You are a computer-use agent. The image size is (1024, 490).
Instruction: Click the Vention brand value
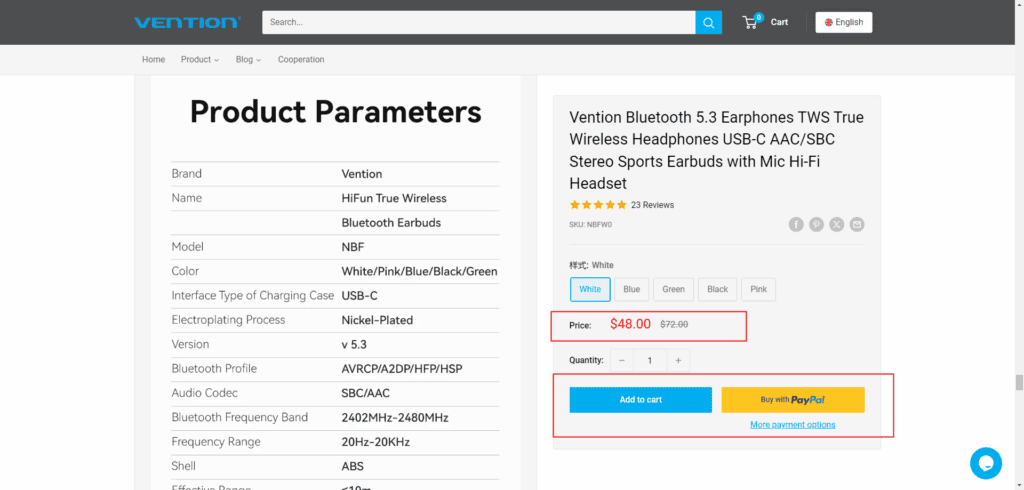click(x=362, y=174)
